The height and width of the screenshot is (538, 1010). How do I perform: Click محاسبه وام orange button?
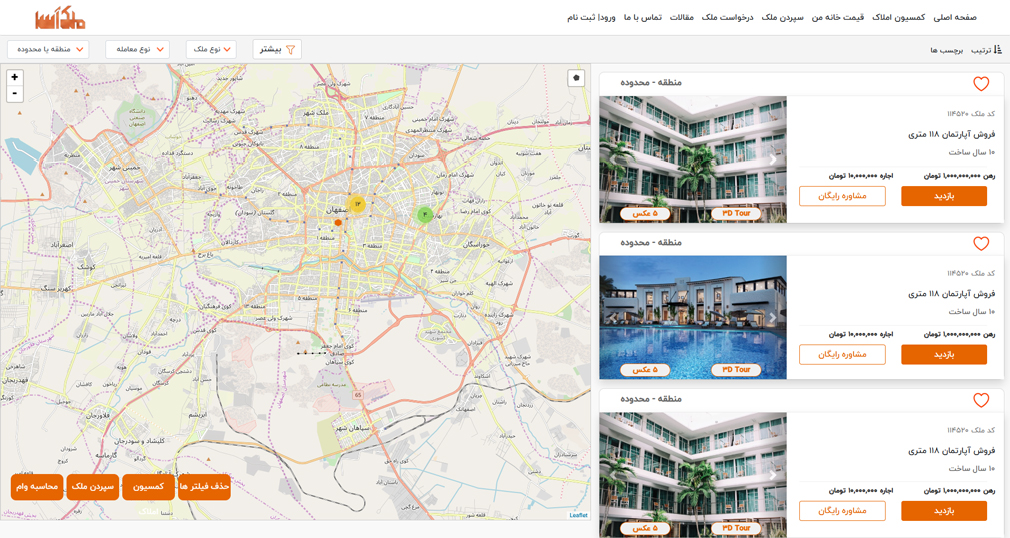tap(37, 487)
